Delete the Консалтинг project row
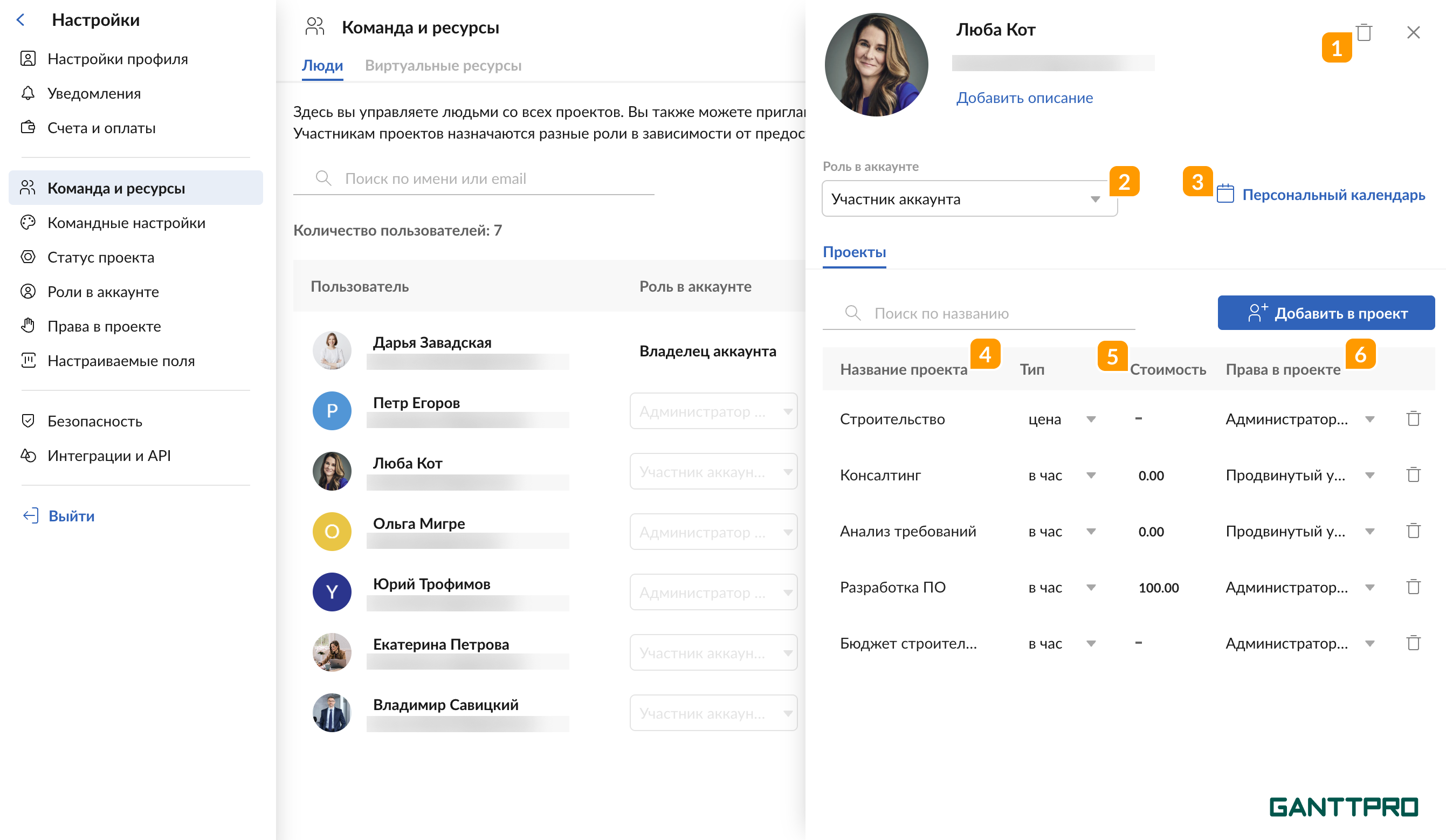Screen dimensions: 1446x840 click(1413, 475)
